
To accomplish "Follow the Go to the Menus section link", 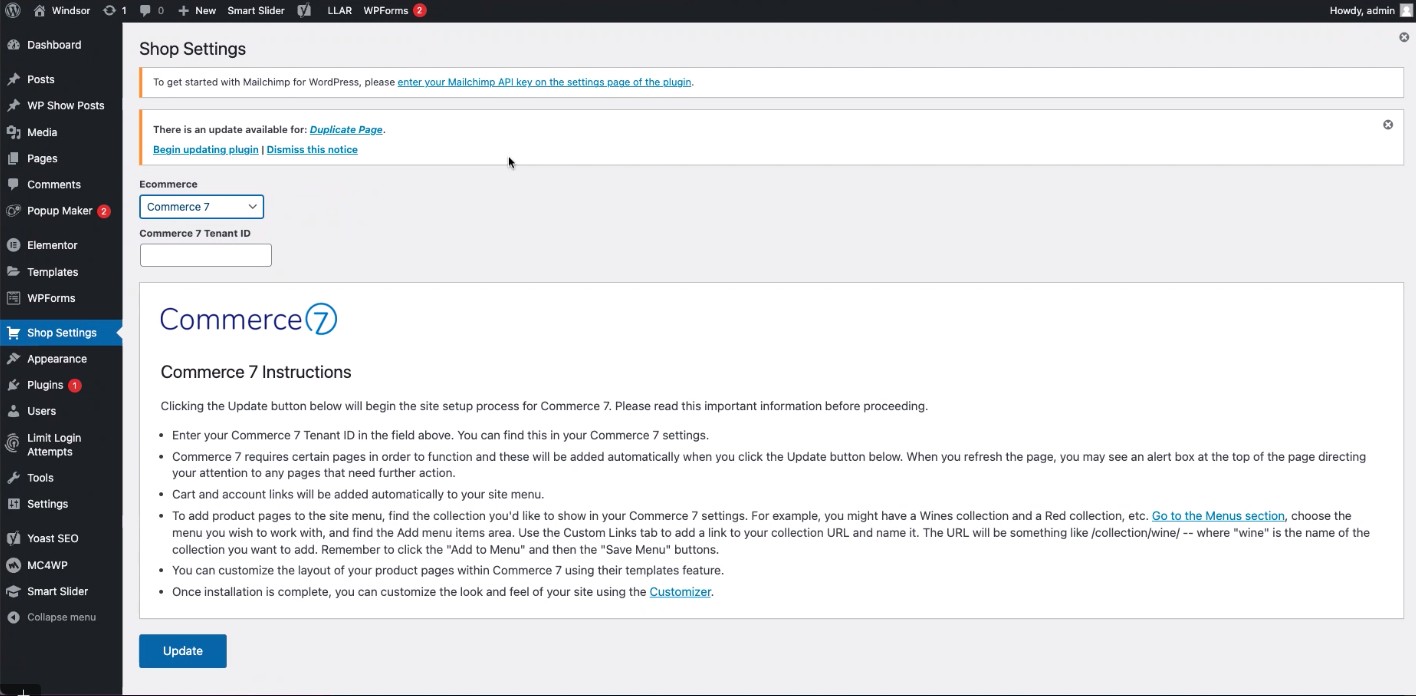I will coord(1217,516).
